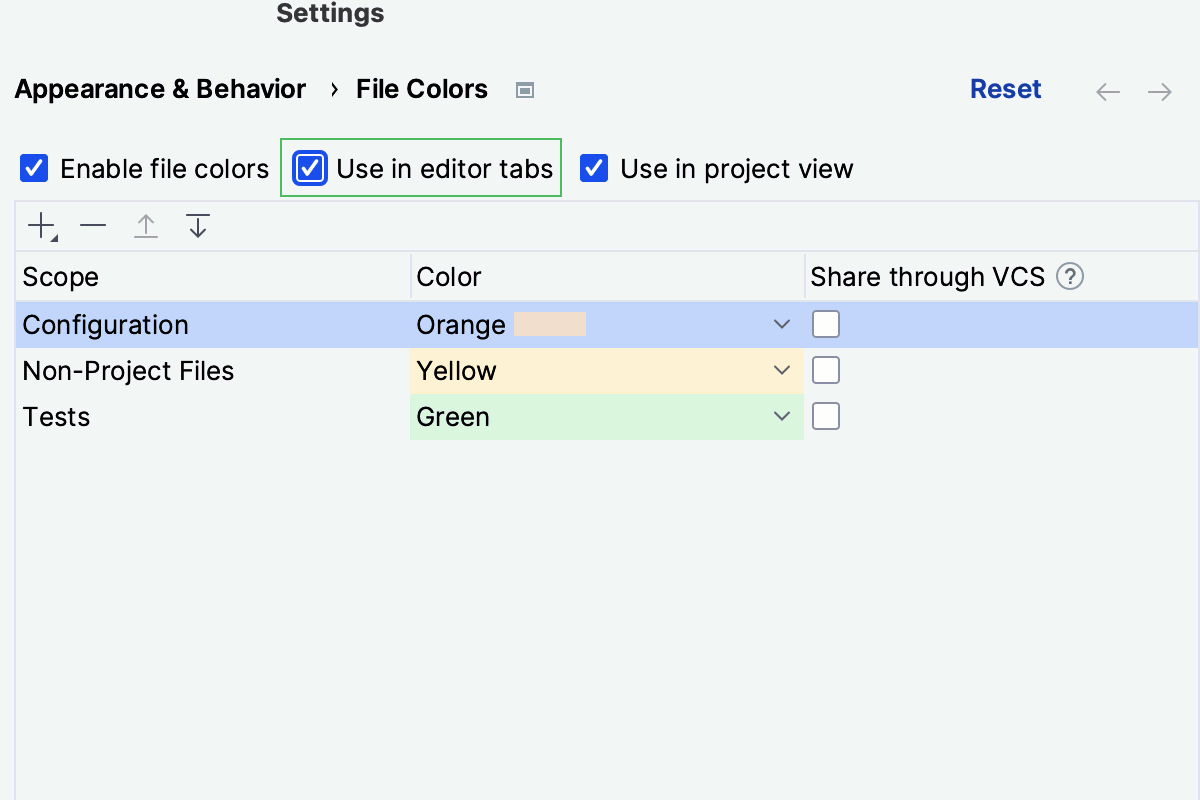Click the Add scope icon
Screen dimensions: 1200x800
click(x=37, y=225)
